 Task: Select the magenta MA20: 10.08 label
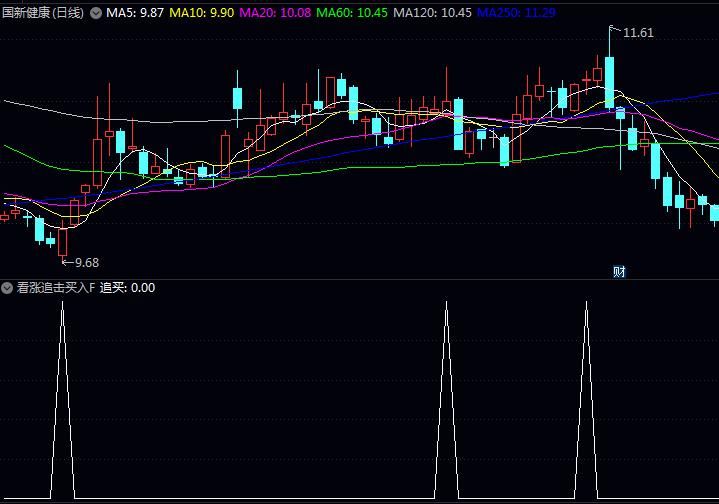pos(275,13)
